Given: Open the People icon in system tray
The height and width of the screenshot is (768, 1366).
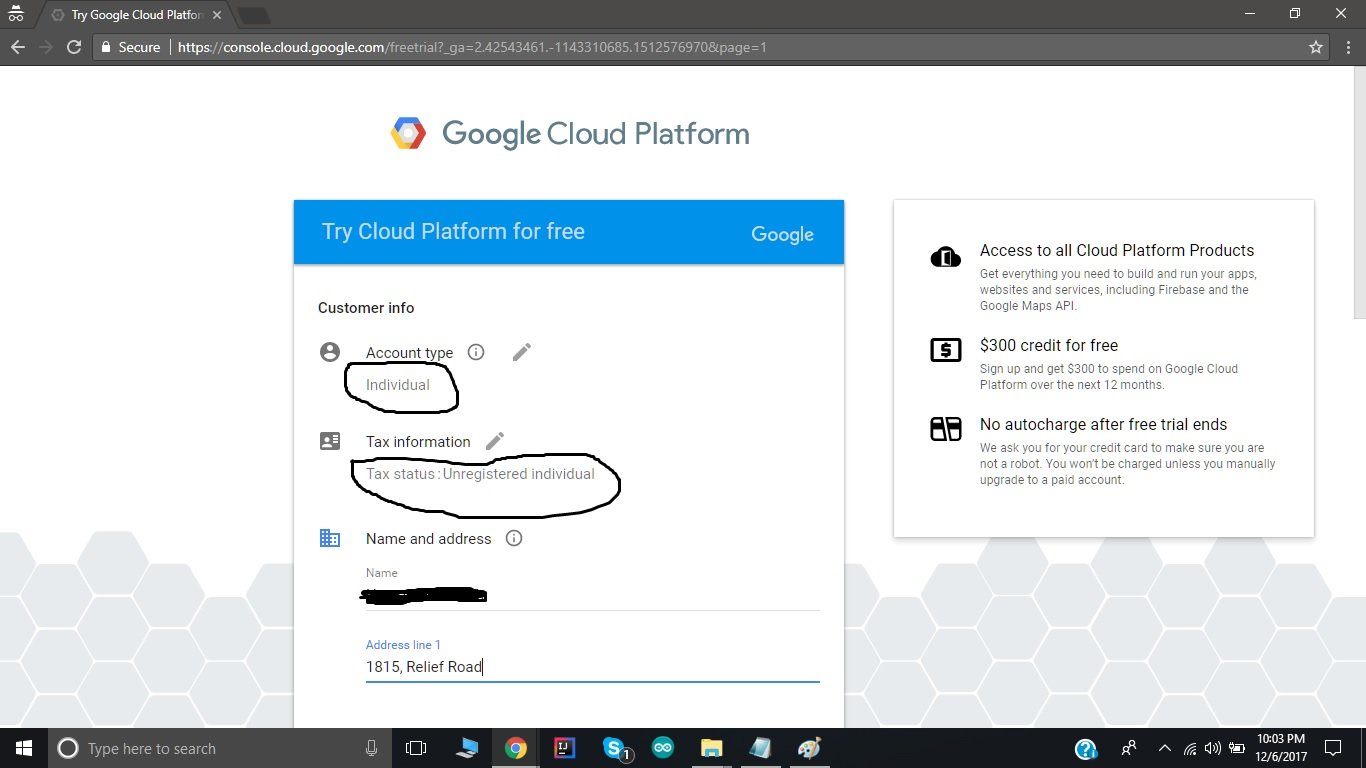Looking at the screenshot, I should point(1129,748).
